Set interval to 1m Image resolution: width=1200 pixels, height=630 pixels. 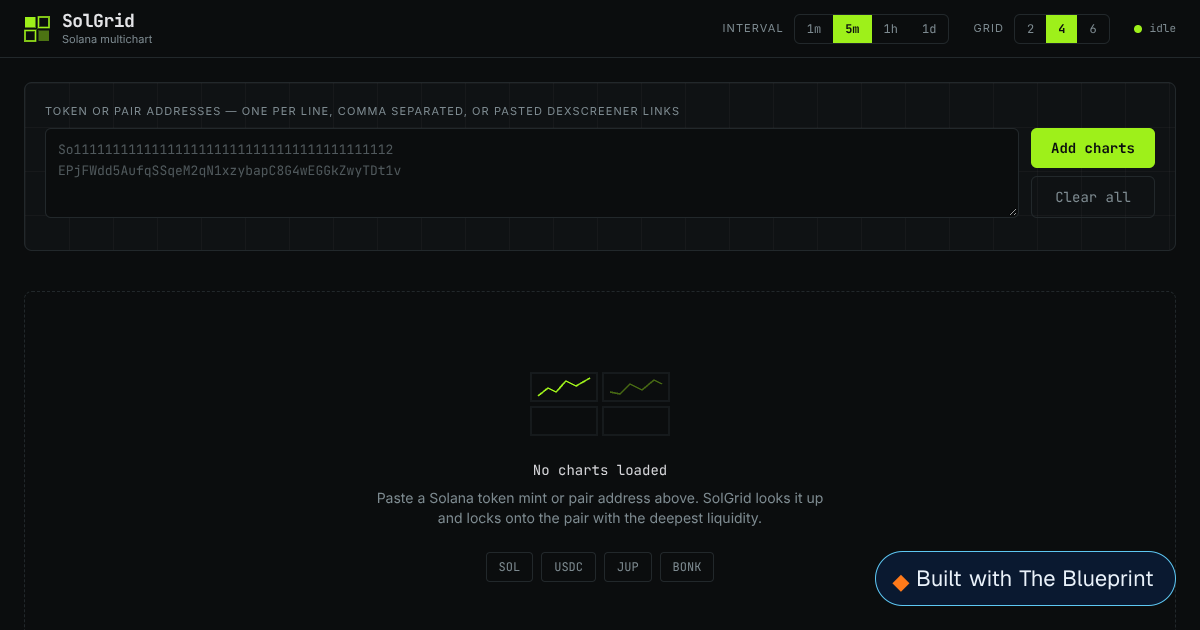coord(814,29)
